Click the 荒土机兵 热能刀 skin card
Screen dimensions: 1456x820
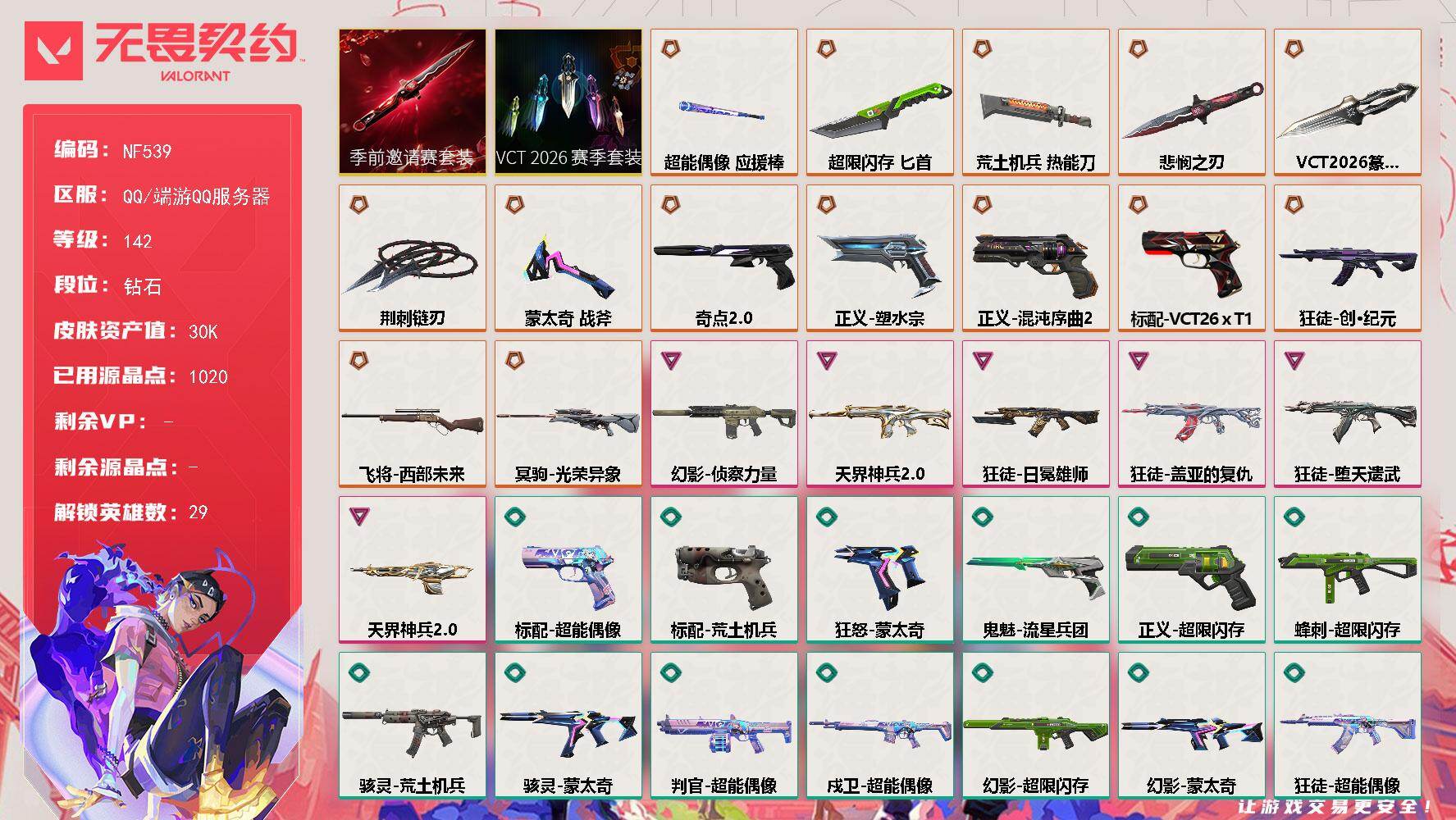[x=1035, y=102]
